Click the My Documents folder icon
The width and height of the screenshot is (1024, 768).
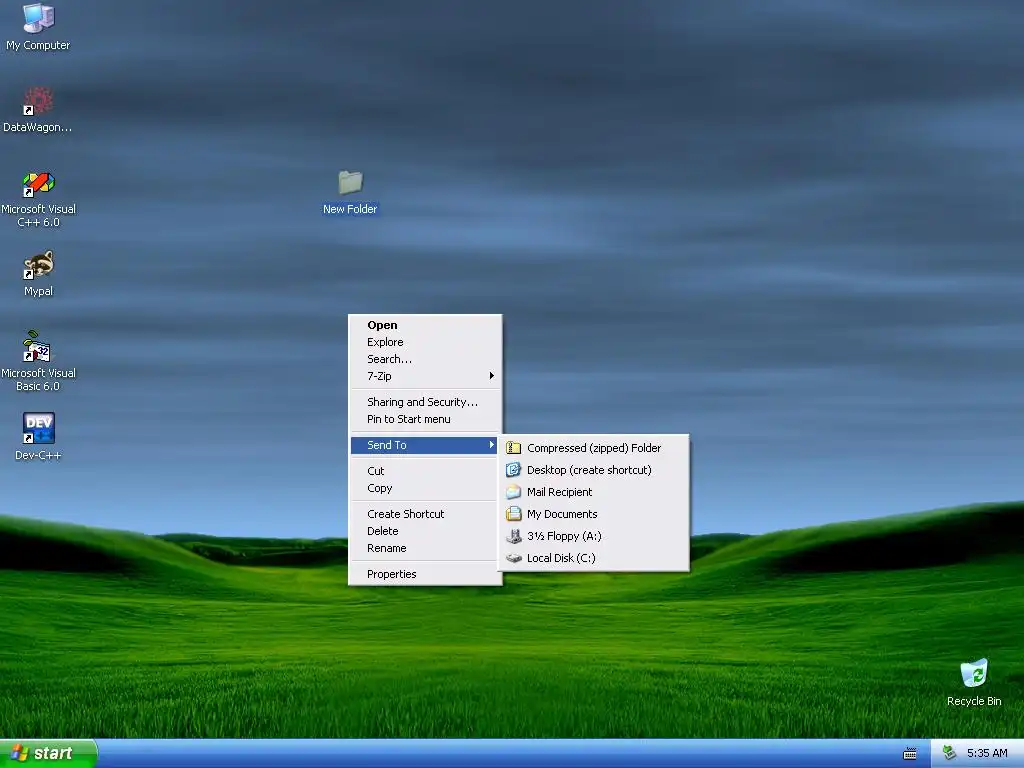[513, 514]
